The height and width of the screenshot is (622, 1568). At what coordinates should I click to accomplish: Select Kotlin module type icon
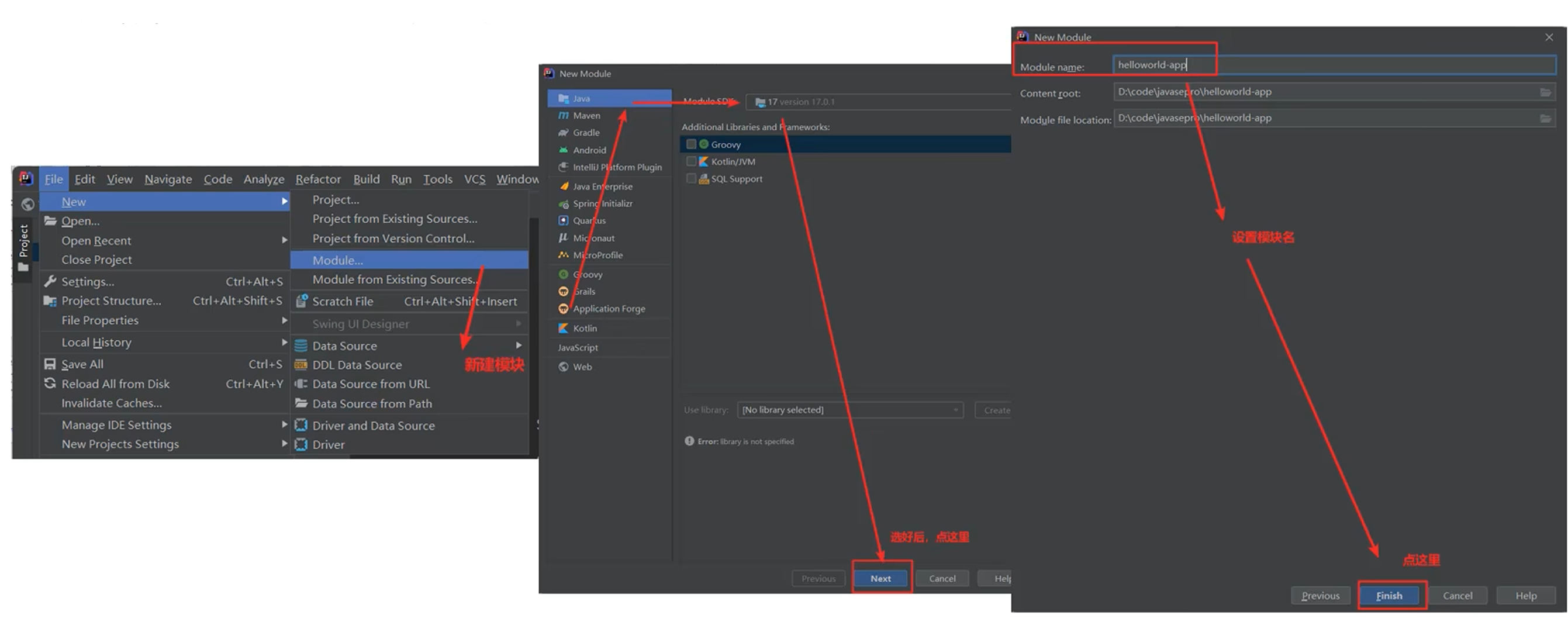click(564, 328)
